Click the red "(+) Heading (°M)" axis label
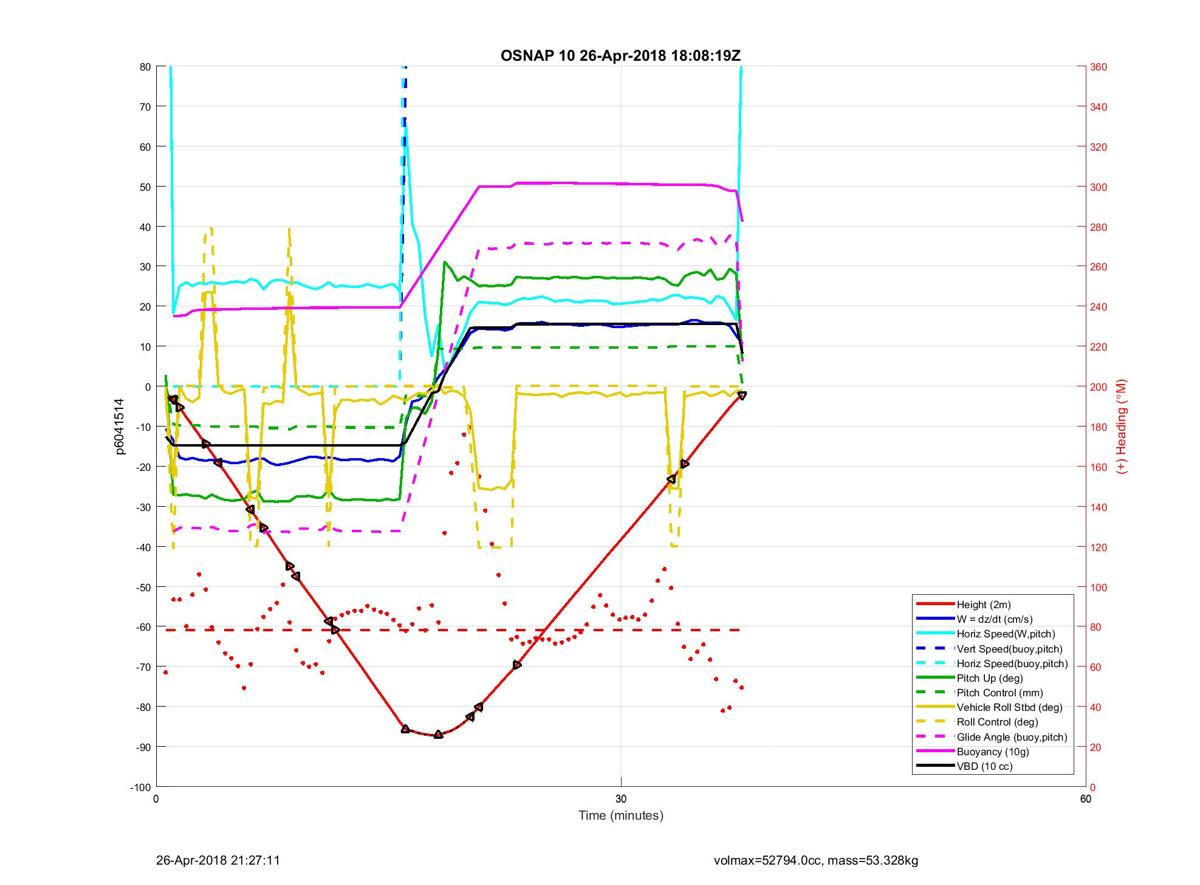 click(x=1122, y=427)
